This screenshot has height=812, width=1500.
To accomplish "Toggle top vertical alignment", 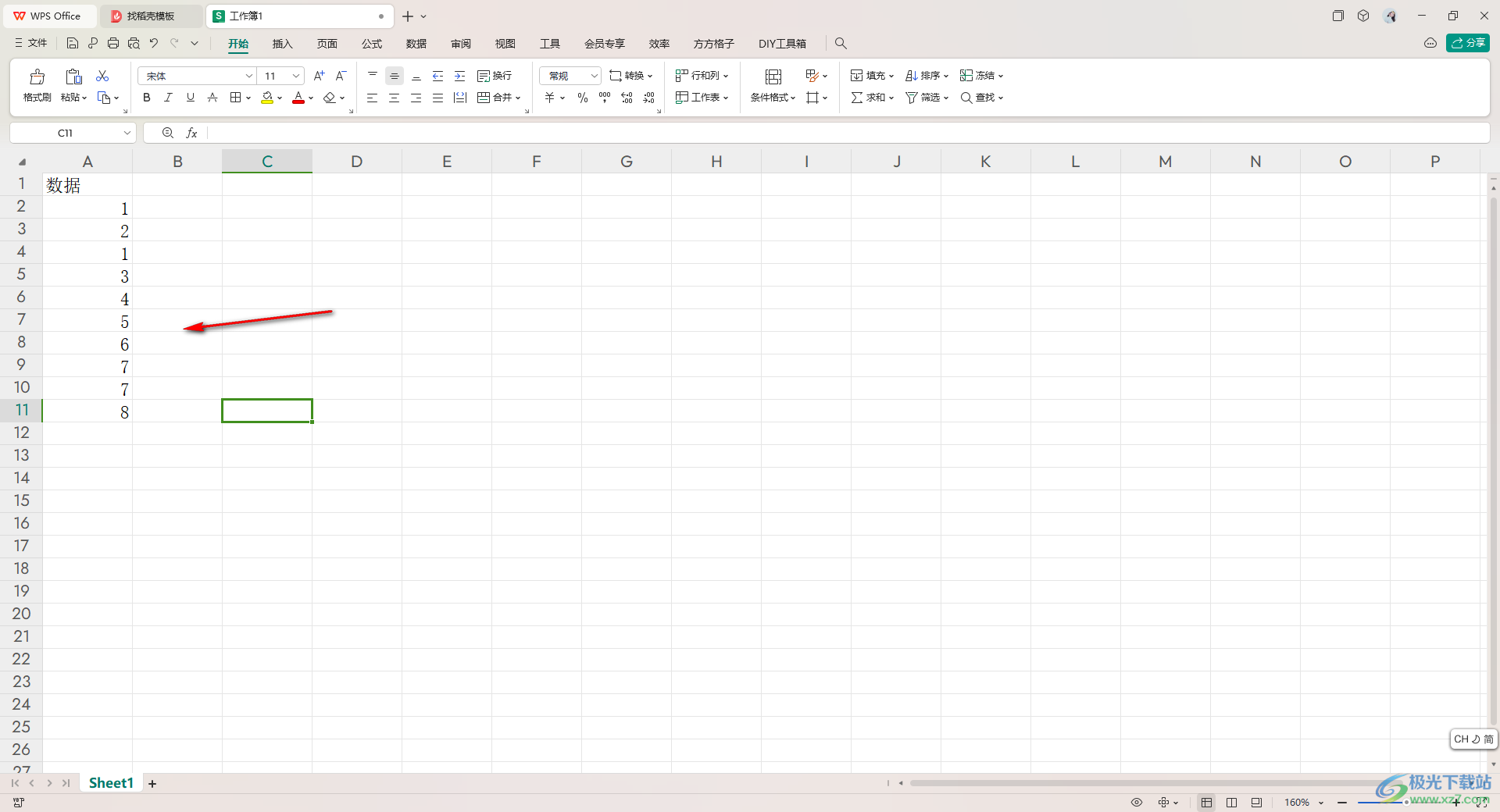I will tap(373, 76).
